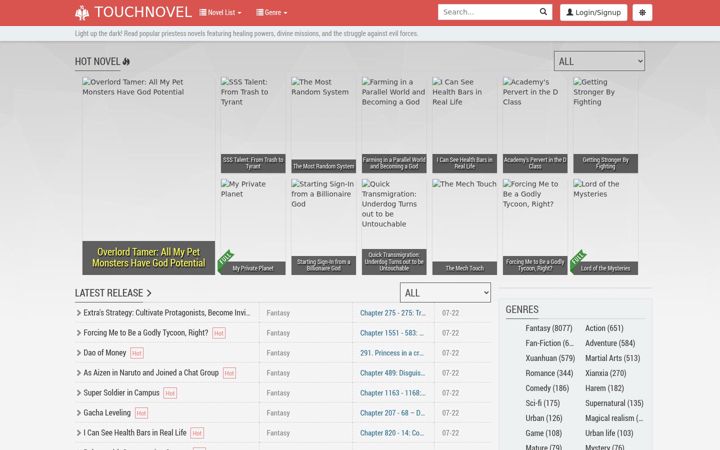
Task: Select Urban life (103) genre
Action: point(609,433)
